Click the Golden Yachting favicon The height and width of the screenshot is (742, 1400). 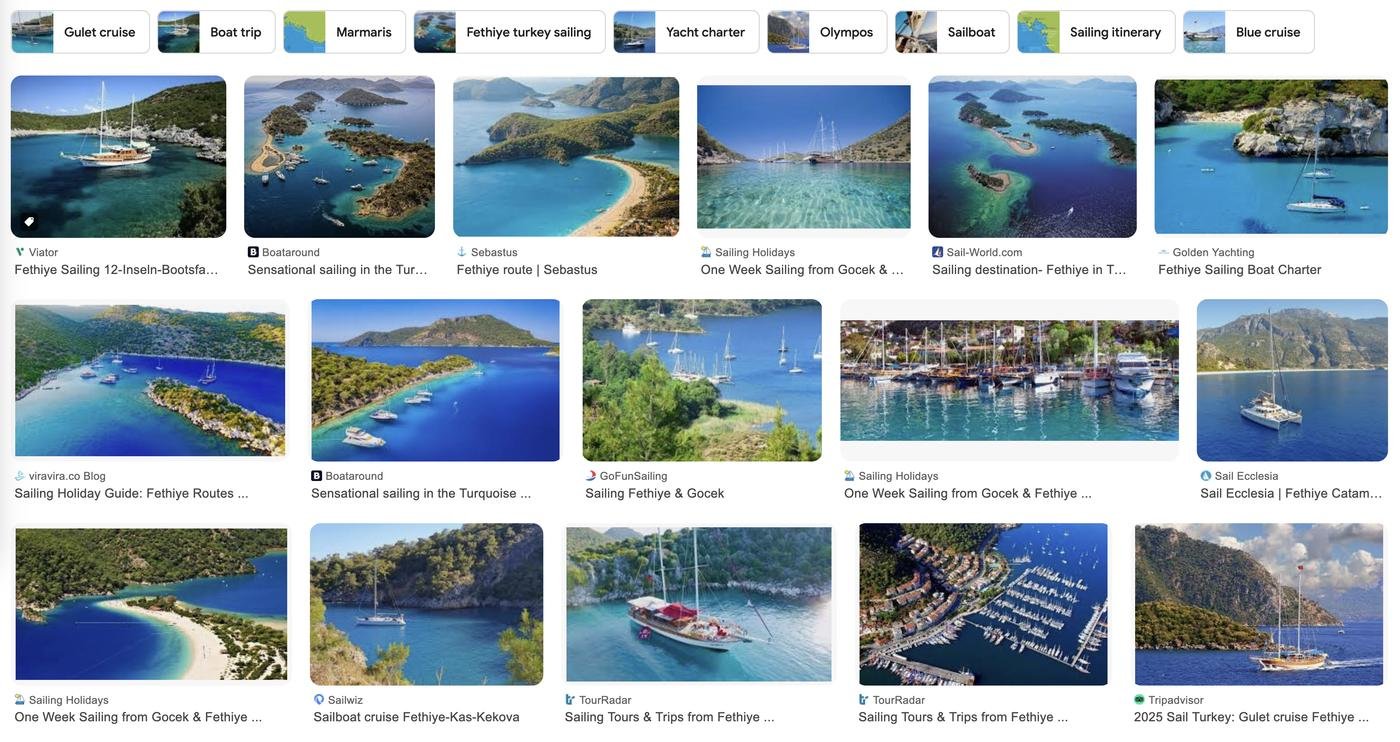point(1164,252)
